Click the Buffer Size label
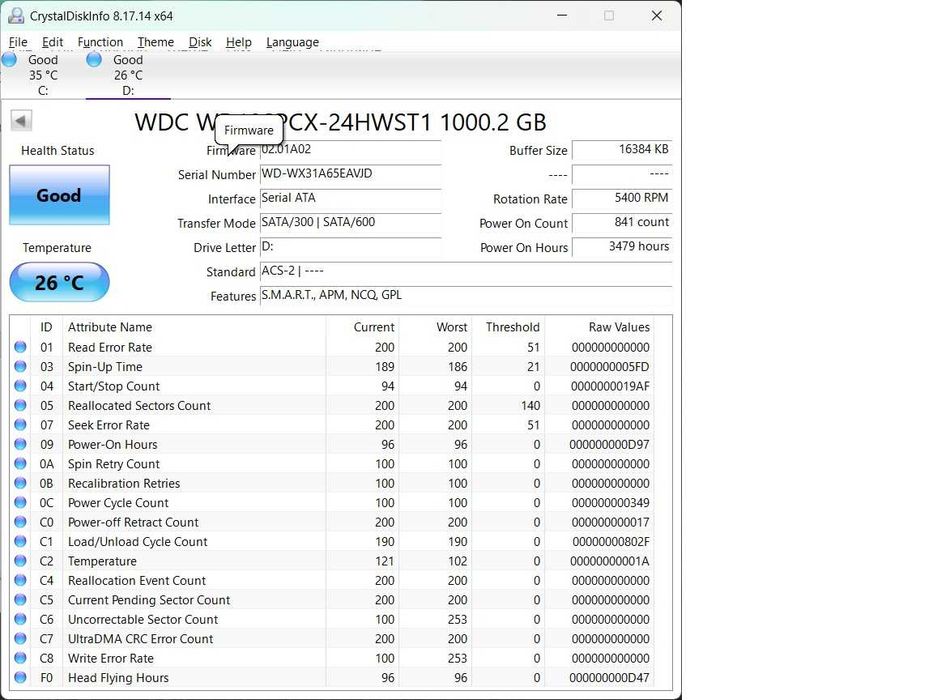This screenshot has height=700, width=933. point(538,151)
